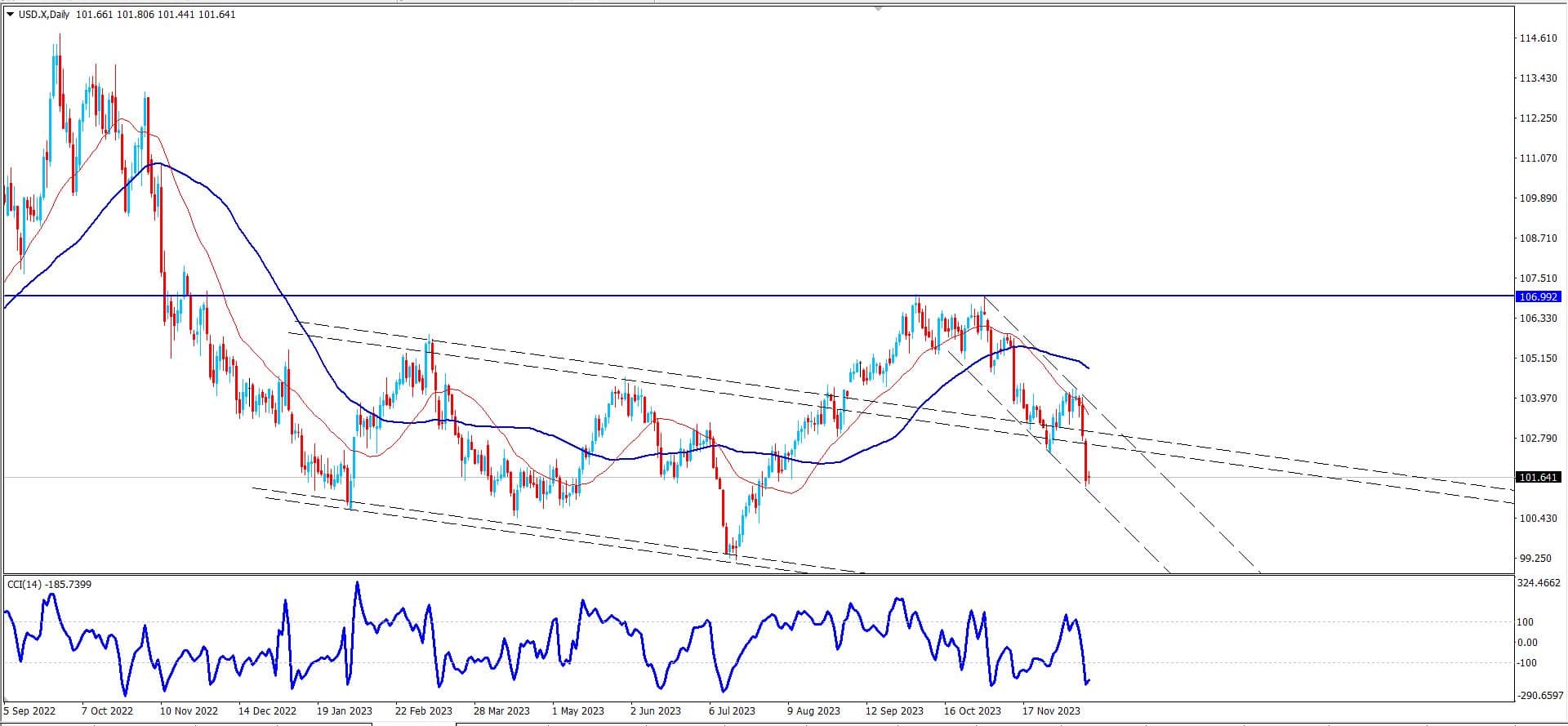
Task: Click the 105.150 price scale value
Action: [x=1538, y=359]
